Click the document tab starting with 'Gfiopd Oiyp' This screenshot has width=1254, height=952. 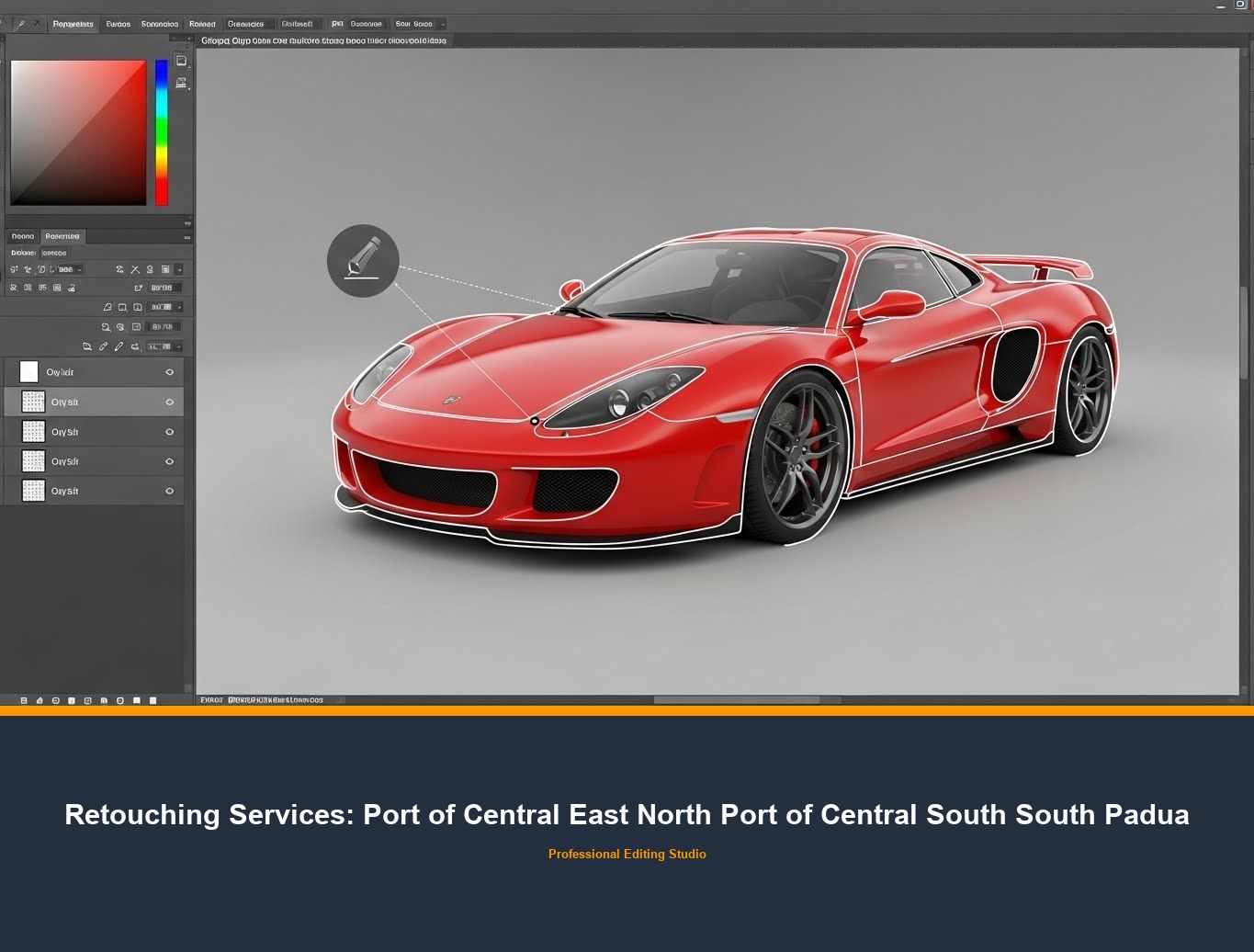[323, 41]
